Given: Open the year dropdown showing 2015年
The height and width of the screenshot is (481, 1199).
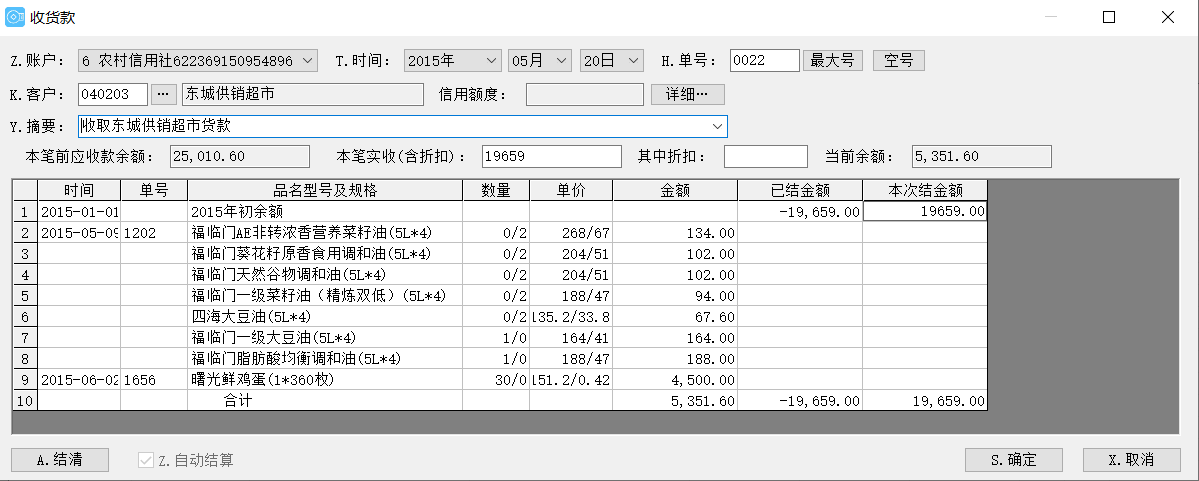Looking at the screenshot, I should [x=453, y=60].
